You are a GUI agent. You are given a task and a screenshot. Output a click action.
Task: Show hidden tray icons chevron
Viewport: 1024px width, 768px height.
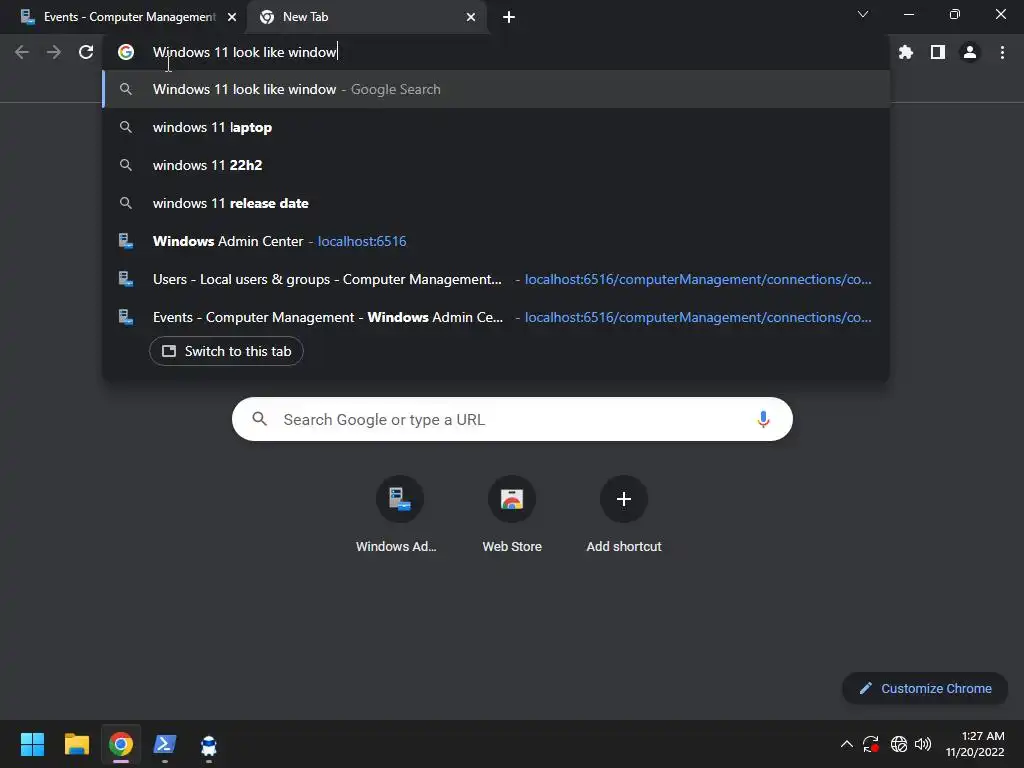click(x=846, y=744)
